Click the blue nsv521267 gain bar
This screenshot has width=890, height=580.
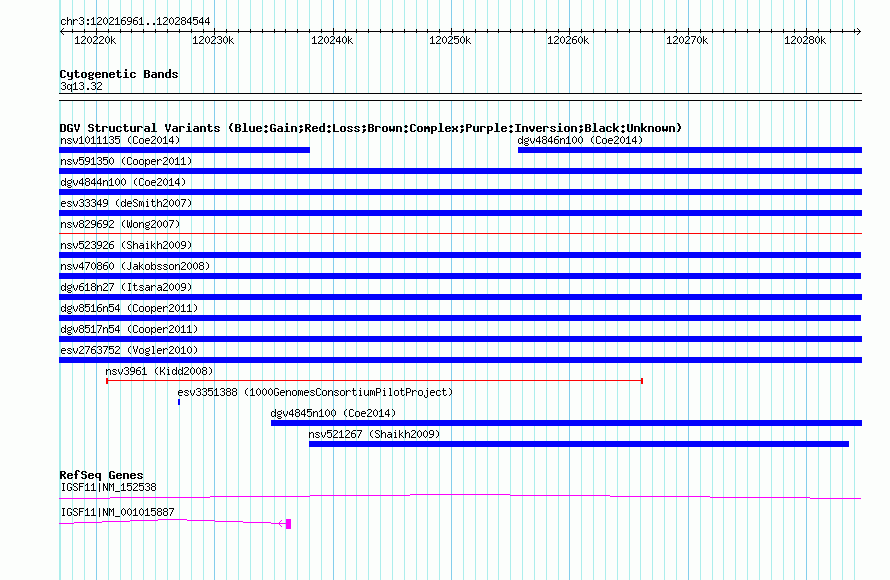coord(579,444)
